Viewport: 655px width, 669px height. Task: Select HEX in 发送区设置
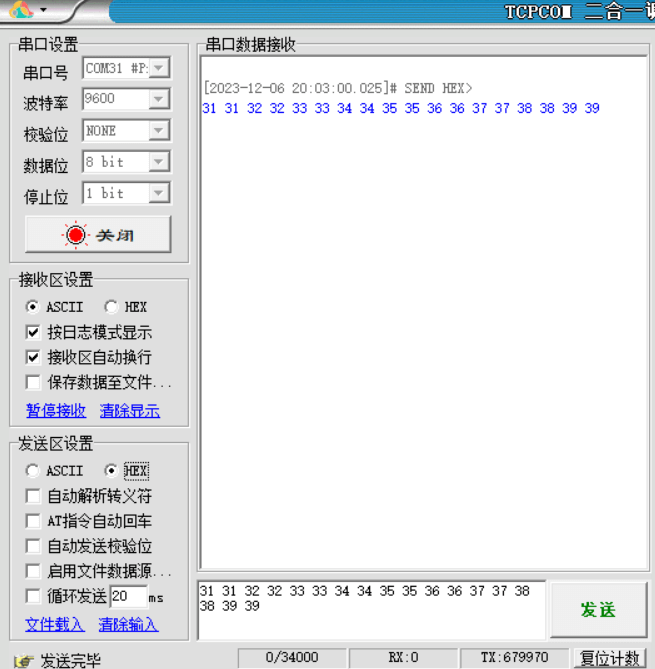(x=111, y=471)
